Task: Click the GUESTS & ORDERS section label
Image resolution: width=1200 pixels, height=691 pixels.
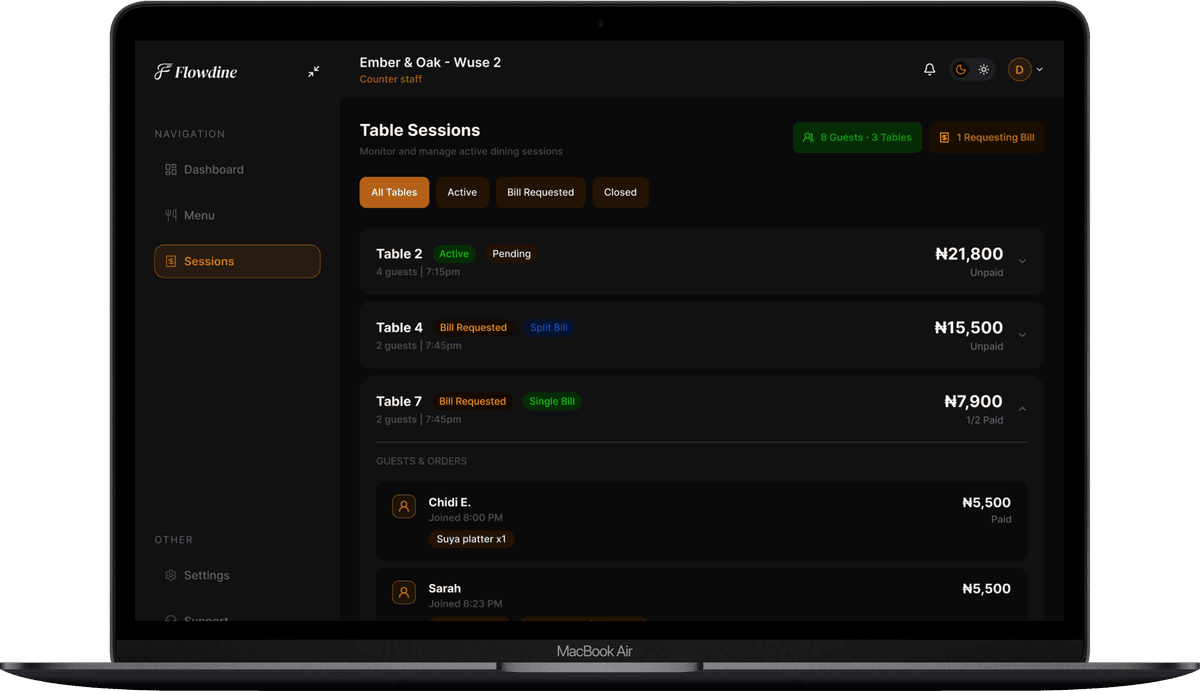Action: [x=421, y=461]
